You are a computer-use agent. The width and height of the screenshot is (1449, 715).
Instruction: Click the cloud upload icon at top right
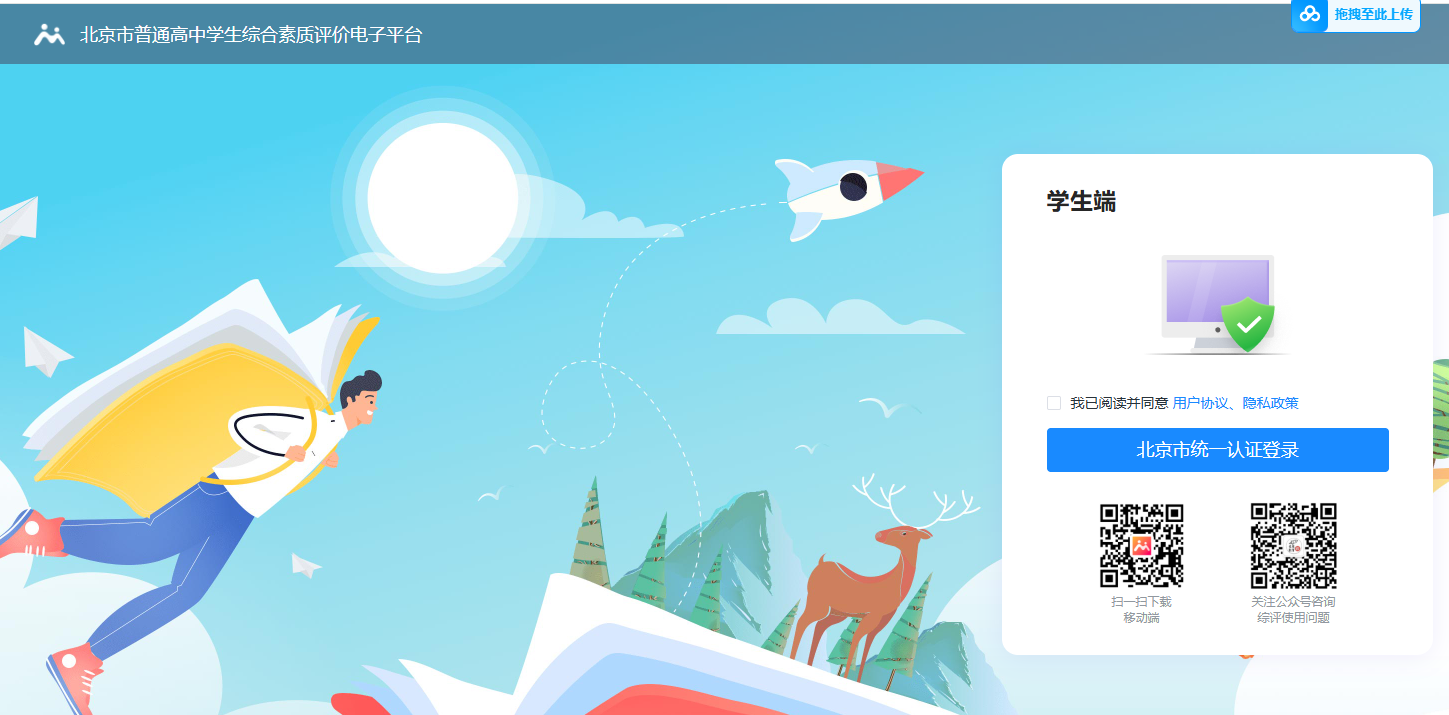pyautogui.click(x=1309, y=15)
